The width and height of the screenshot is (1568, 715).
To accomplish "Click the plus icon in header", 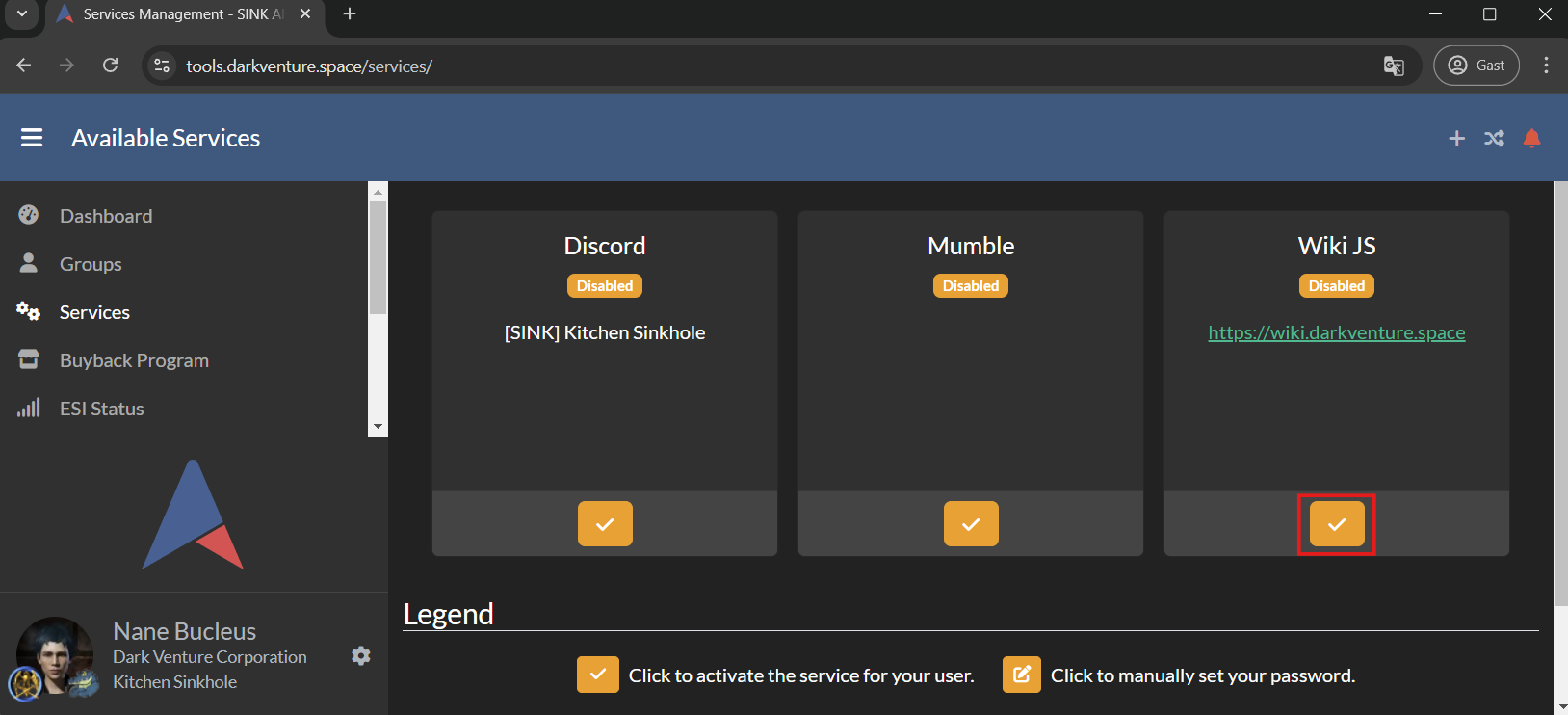I will point(1456,139).
